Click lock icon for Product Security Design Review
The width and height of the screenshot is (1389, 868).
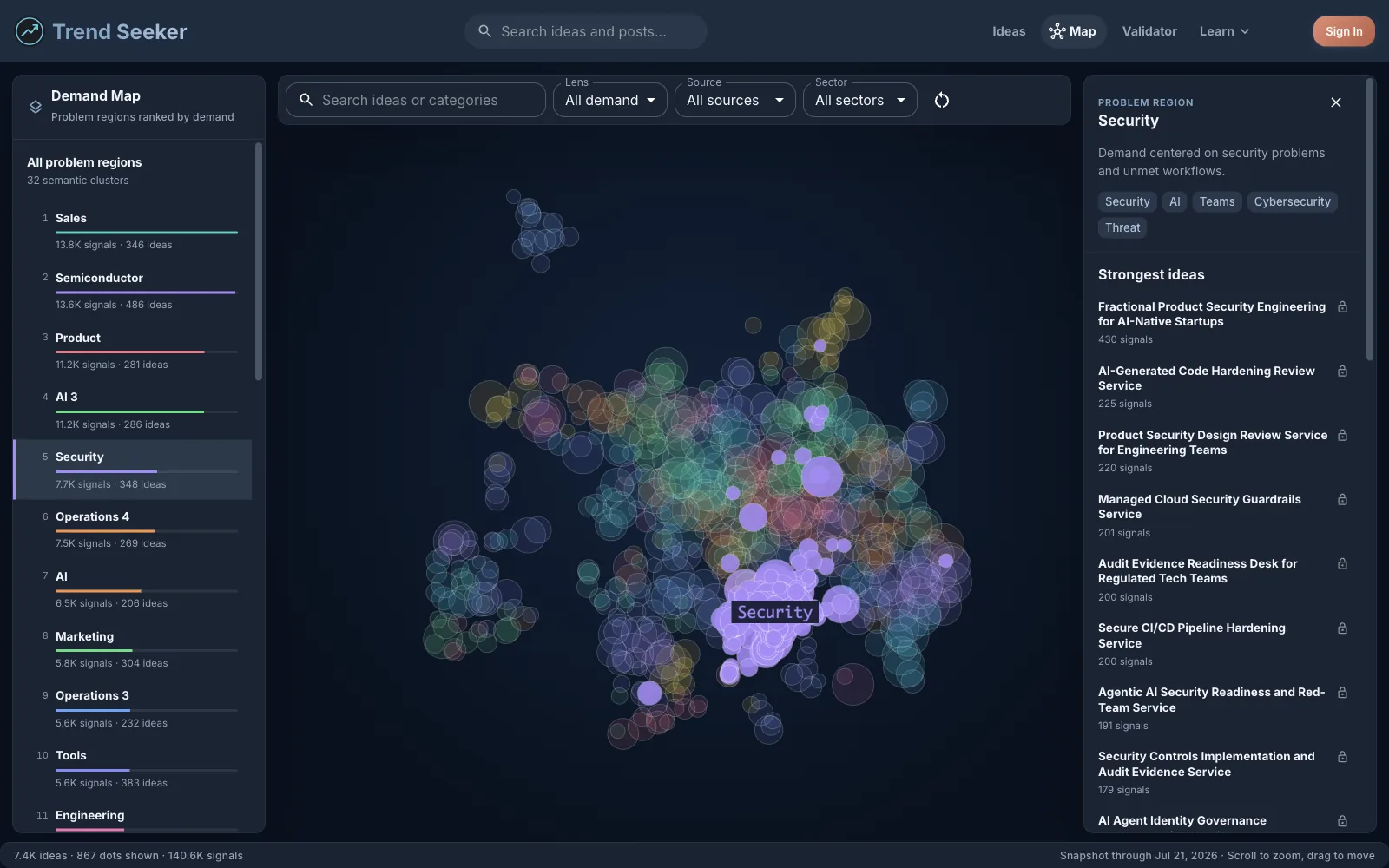pos(1342,436)
